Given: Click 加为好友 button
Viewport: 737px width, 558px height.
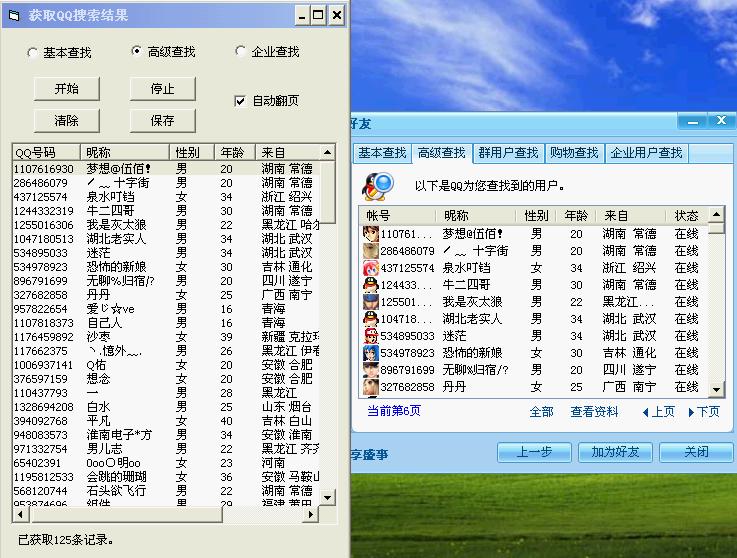Looking at the screenshot, I should pyautogui.click(x=615, y=452).
